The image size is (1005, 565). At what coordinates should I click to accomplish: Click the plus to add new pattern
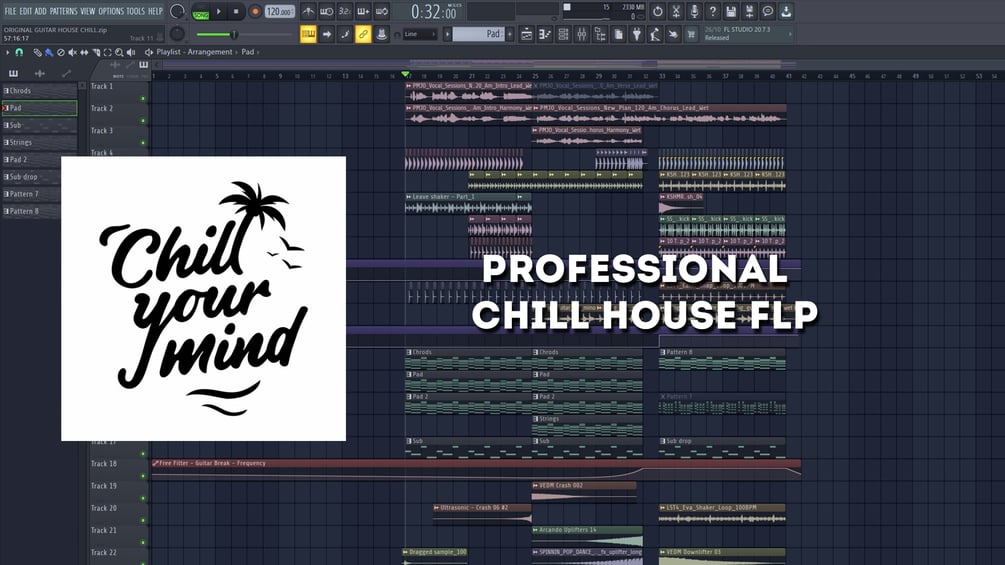tap(510, 34)
